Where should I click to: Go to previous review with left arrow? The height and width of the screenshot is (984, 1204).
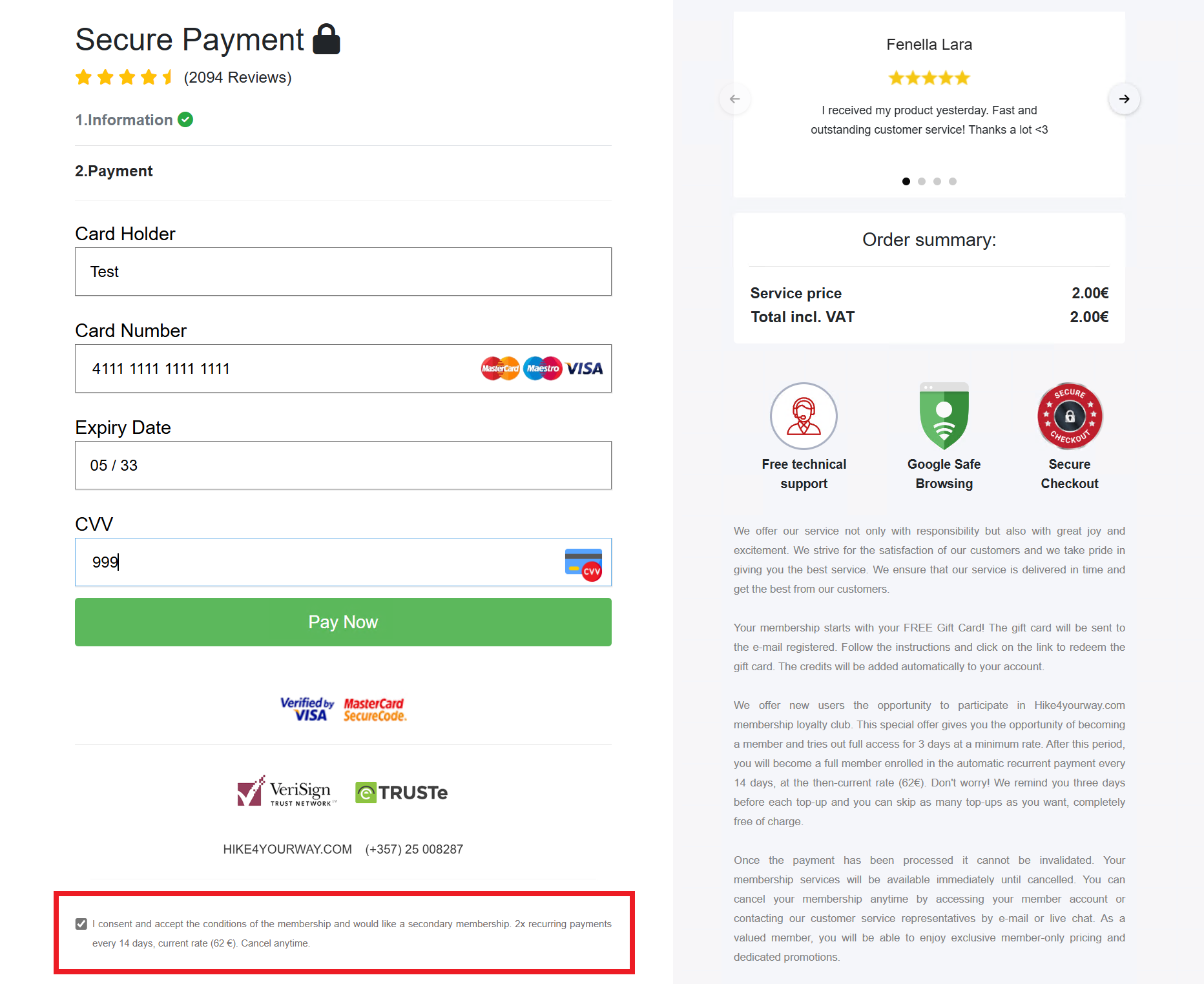[735, 99]
